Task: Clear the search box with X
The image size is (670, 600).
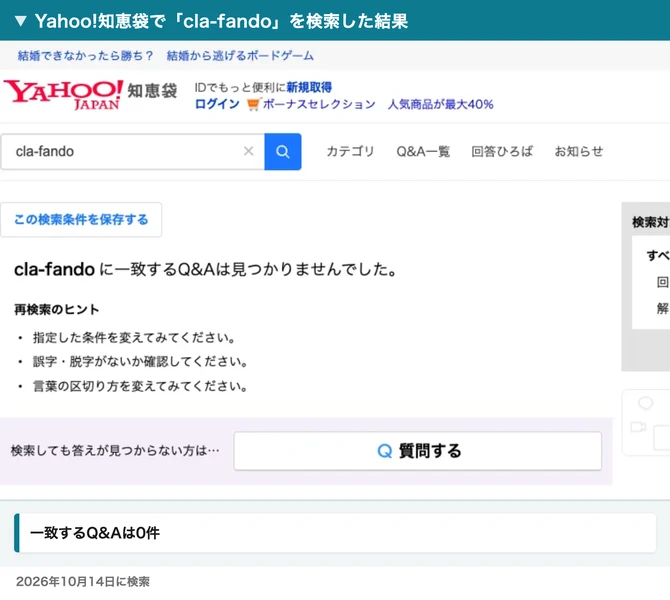Action: click(249, 151)
